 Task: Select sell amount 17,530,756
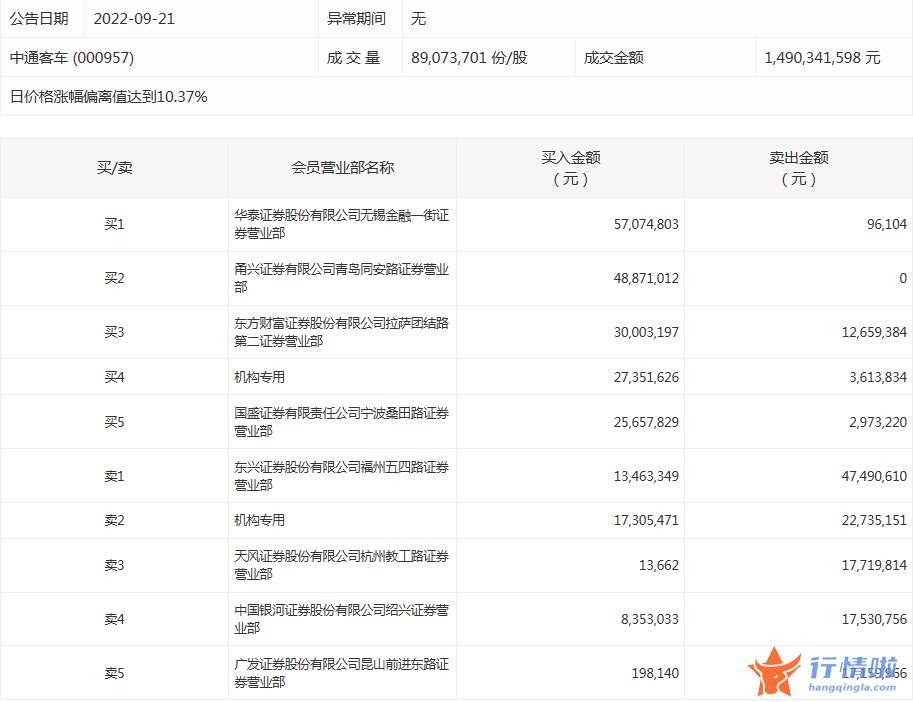875,619
